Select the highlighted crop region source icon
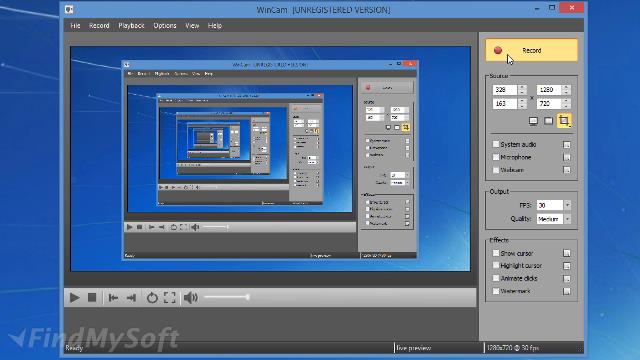Viewport: 640px width, 360px height. click(x=564, y=121)
